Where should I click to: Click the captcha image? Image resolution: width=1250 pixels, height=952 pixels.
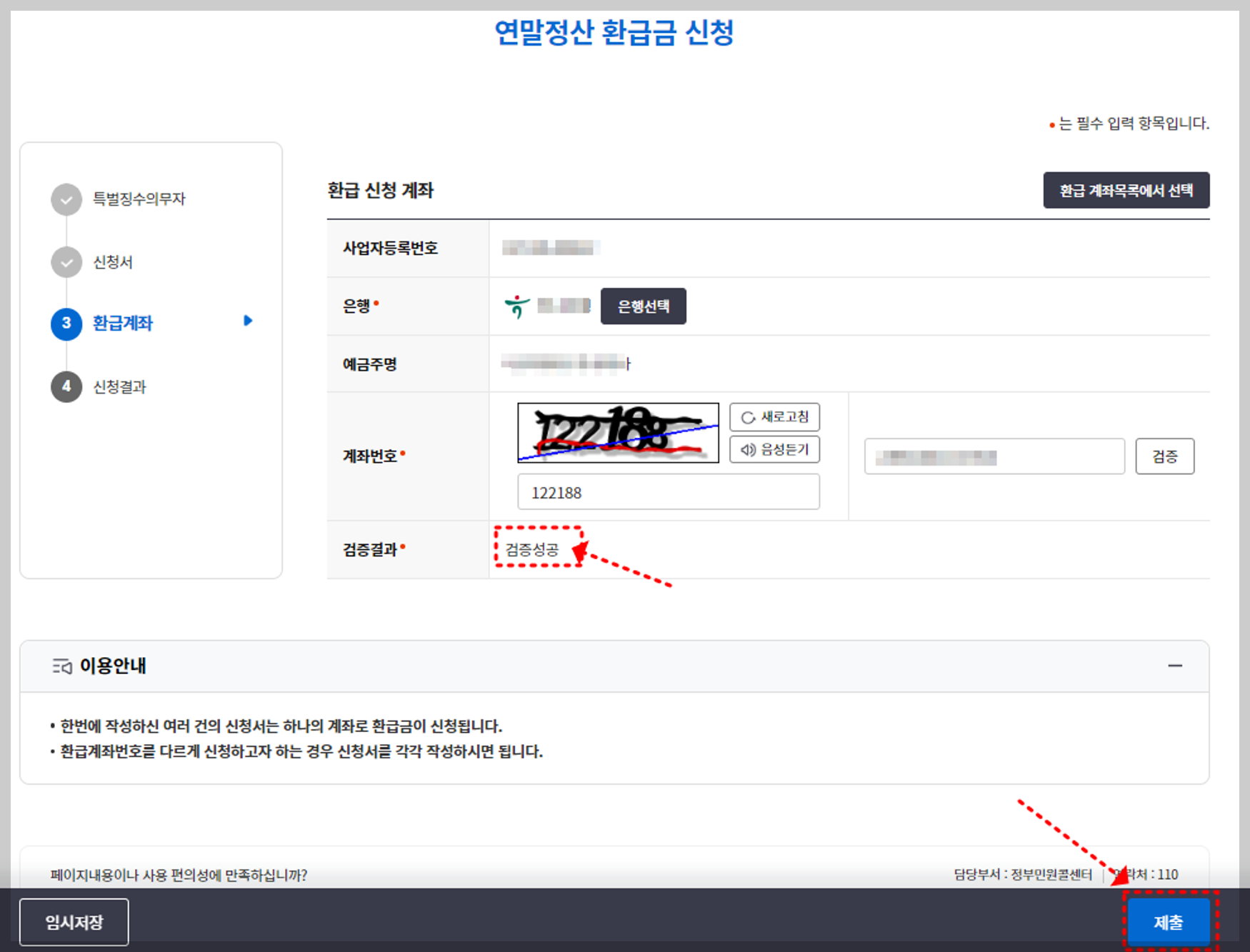618,433
